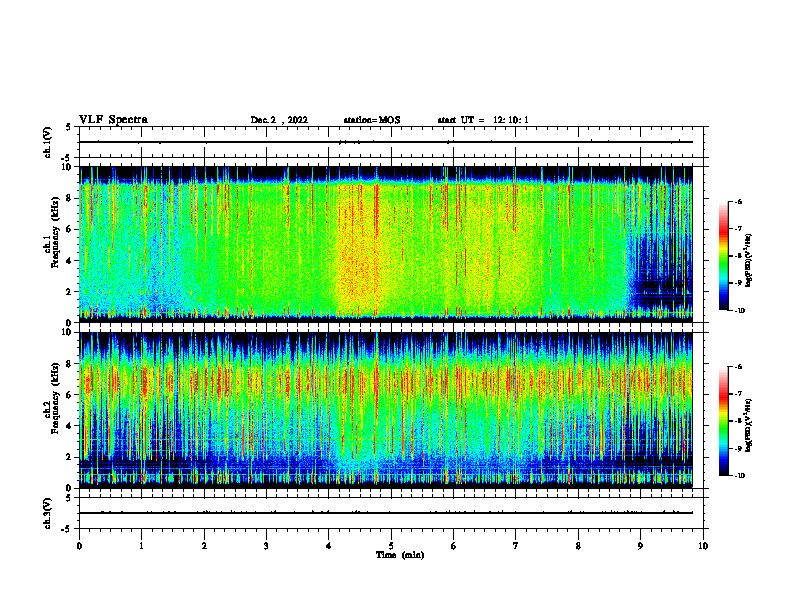Viewport: 792px width, 612px height.
Task: Click the "-6" label on ch.2 colorbar
Action: [738, 367]
